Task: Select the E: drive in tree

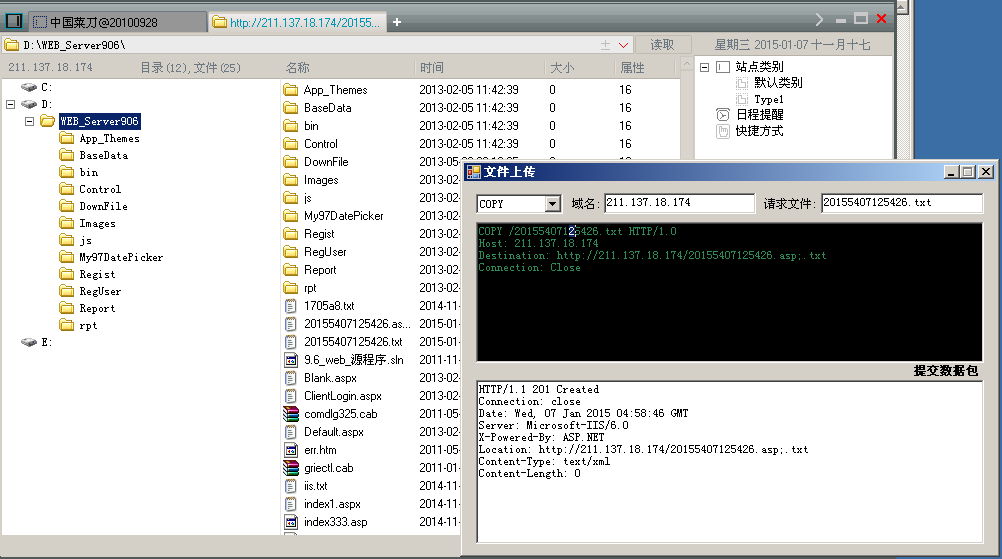Action: point(46,342)
